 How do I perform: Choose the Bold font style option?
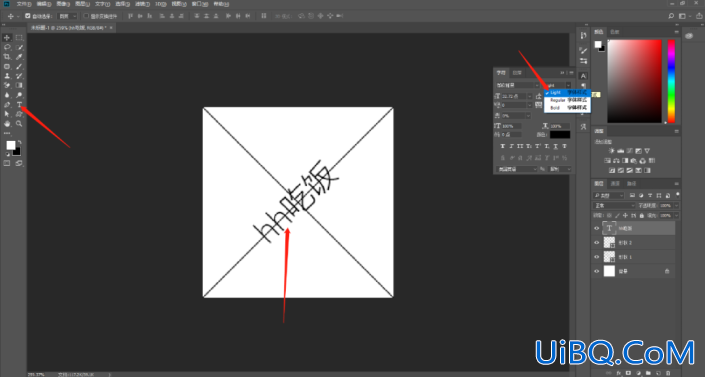click(x=567, y=108)
